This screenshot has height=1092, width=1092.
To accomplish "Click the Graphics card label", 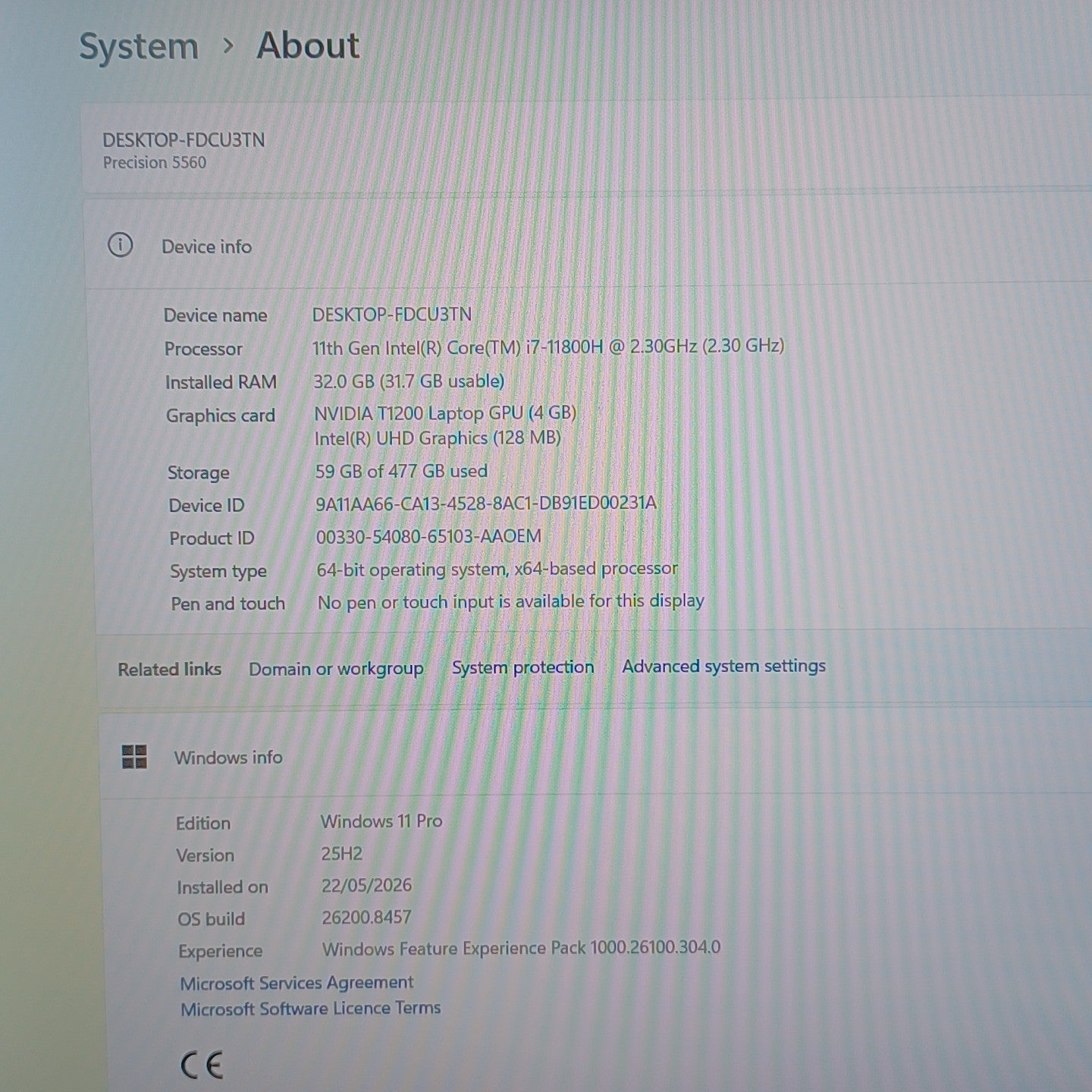I will point(221,416).
